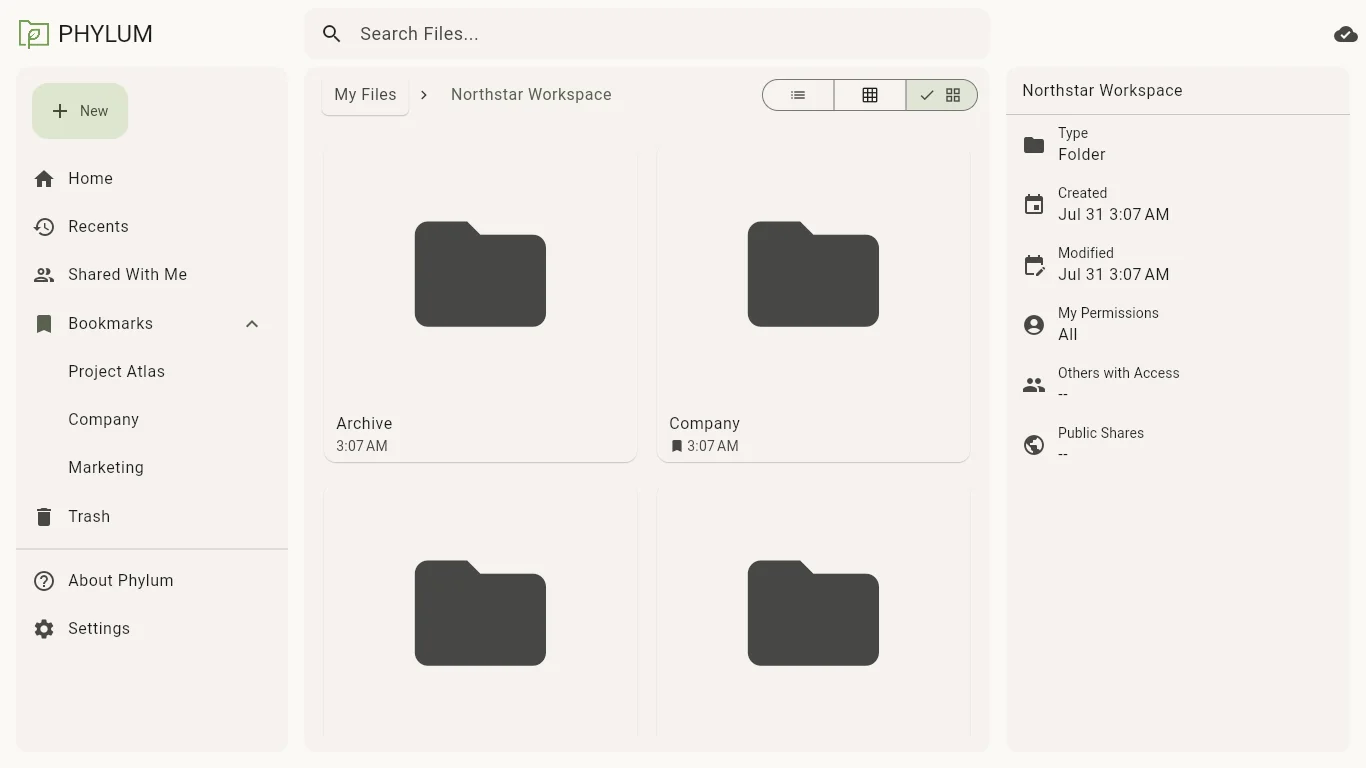Click the Created calendar icon
The height and width of the screenshot is (768, 1366).
pos(1034,204)
